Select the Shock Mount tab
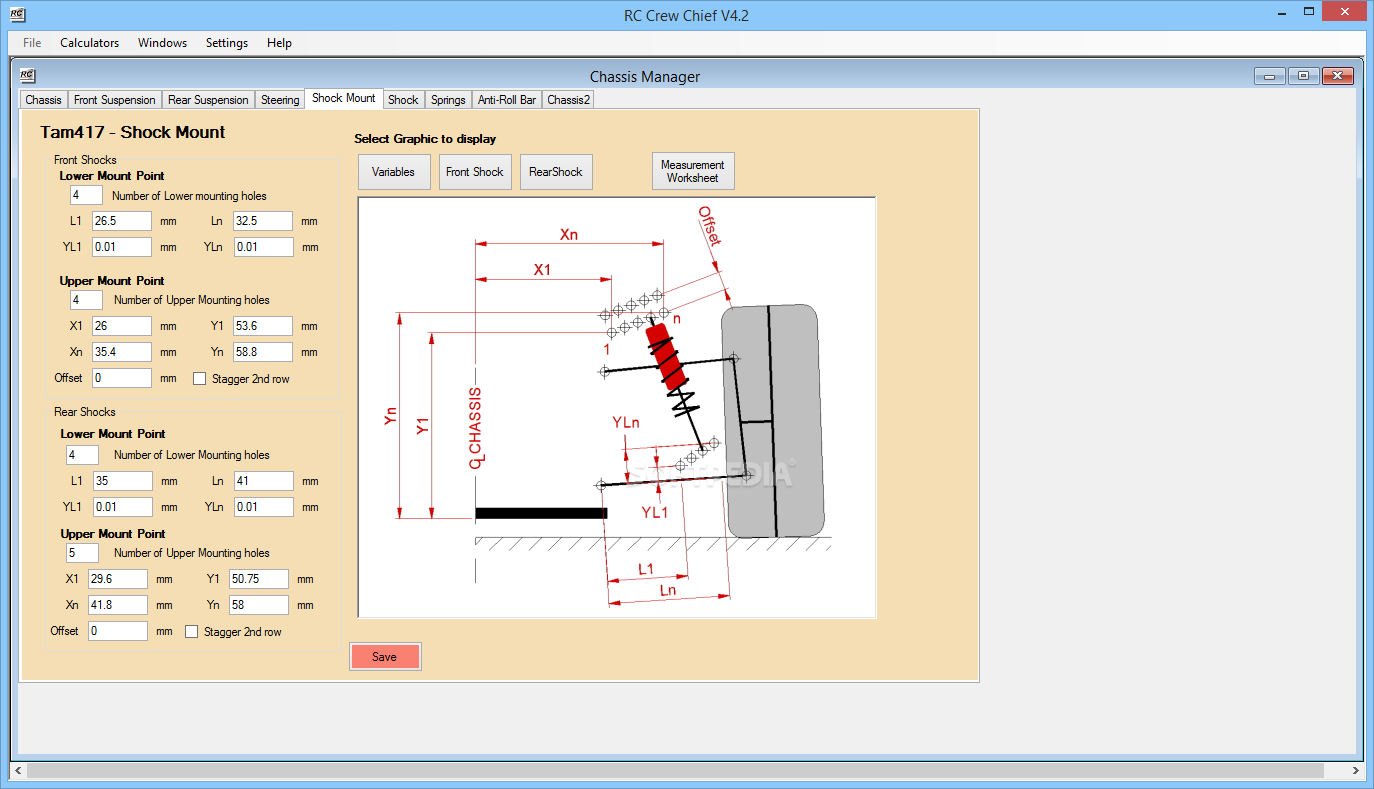Image resolution: width=1374 pixels, height=789 pixels. 344,98
